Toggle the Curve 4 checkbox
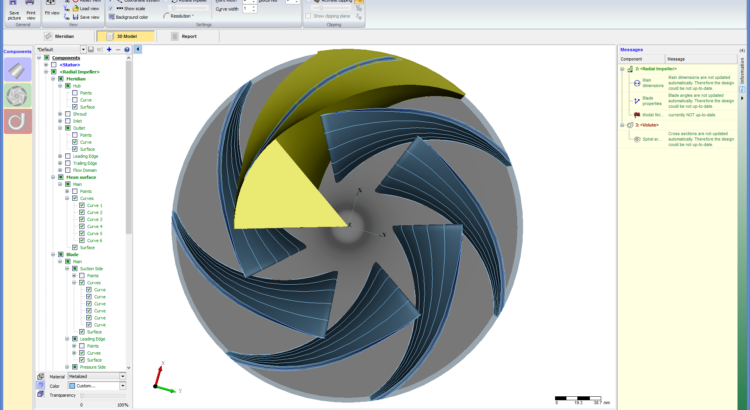 82,226
